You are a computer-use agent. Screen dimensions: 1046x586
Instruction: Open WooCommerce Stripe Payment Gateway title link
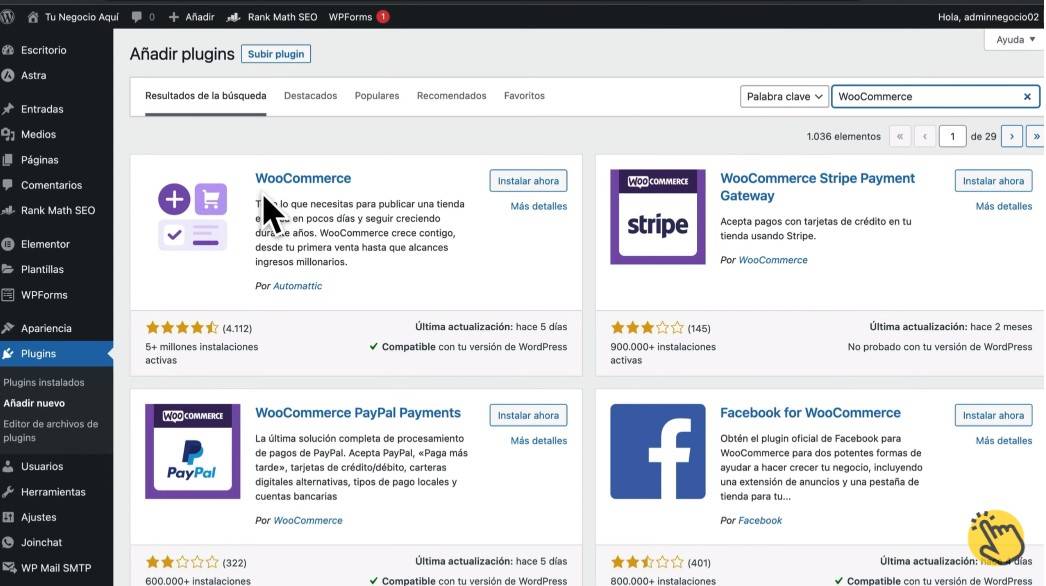click(x=817, y=187)
